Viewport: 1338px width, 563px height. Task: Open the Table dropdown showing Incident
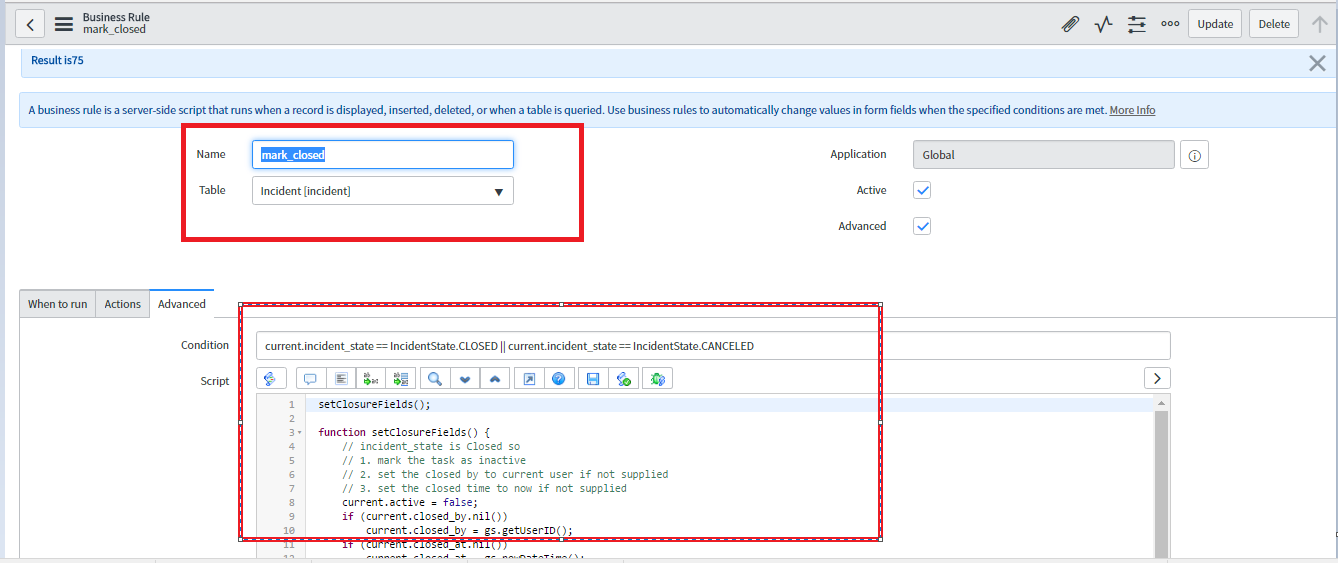[x=383, y=191]
